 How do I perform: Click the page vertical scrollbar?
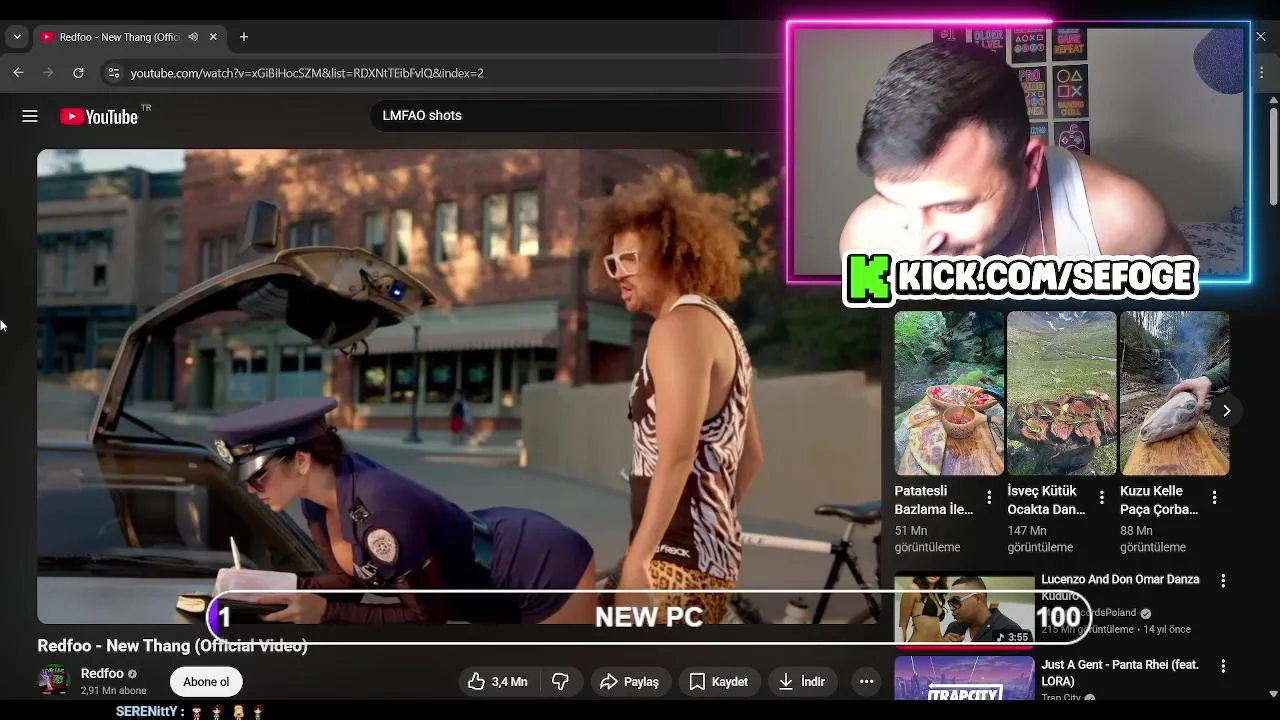click(x=1273, y=155)
